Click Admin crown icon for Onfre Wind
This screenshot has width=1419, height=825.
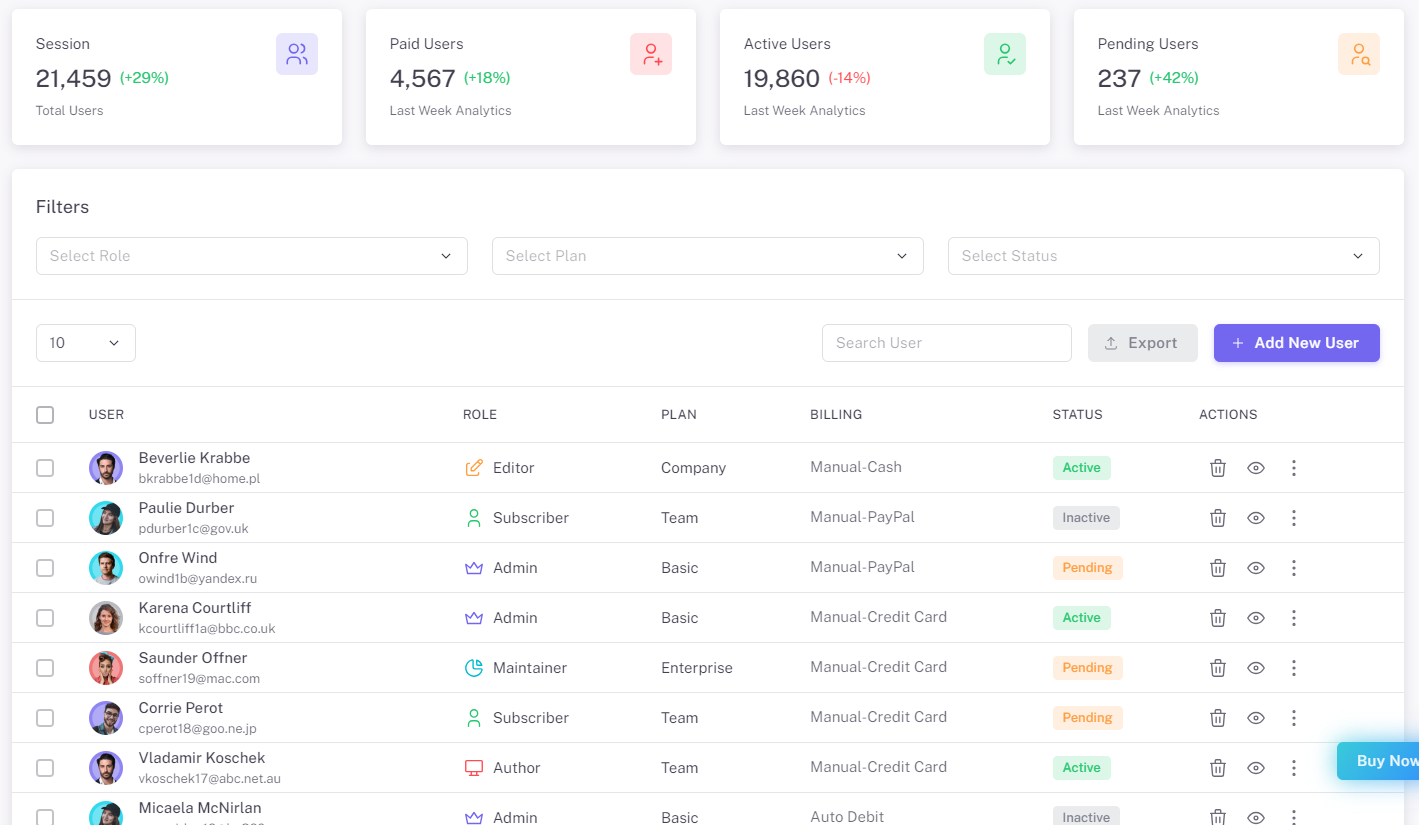point(474,568)
